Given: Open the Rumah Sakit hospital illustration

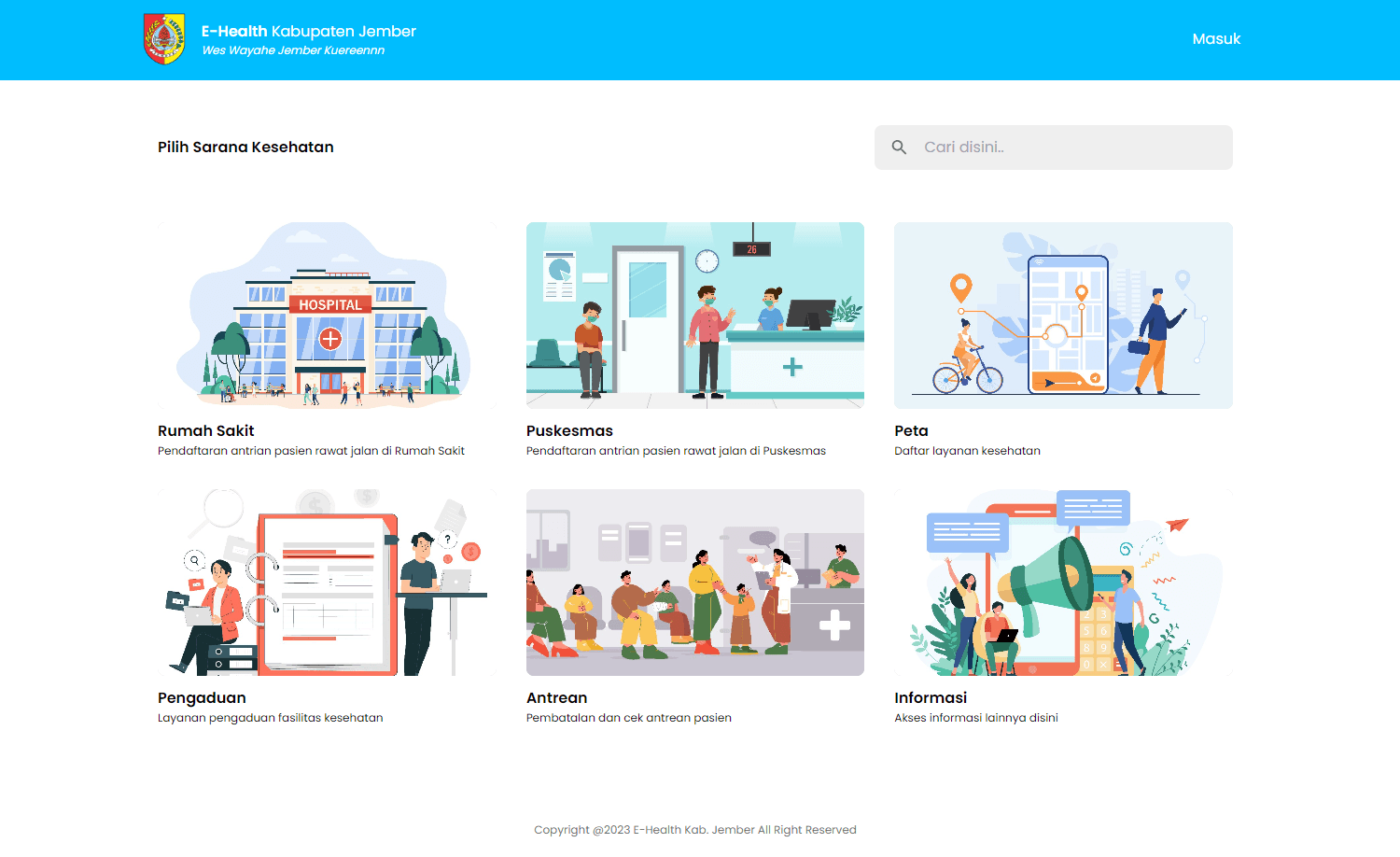Looking at the screenshot, I should [327, 316].
